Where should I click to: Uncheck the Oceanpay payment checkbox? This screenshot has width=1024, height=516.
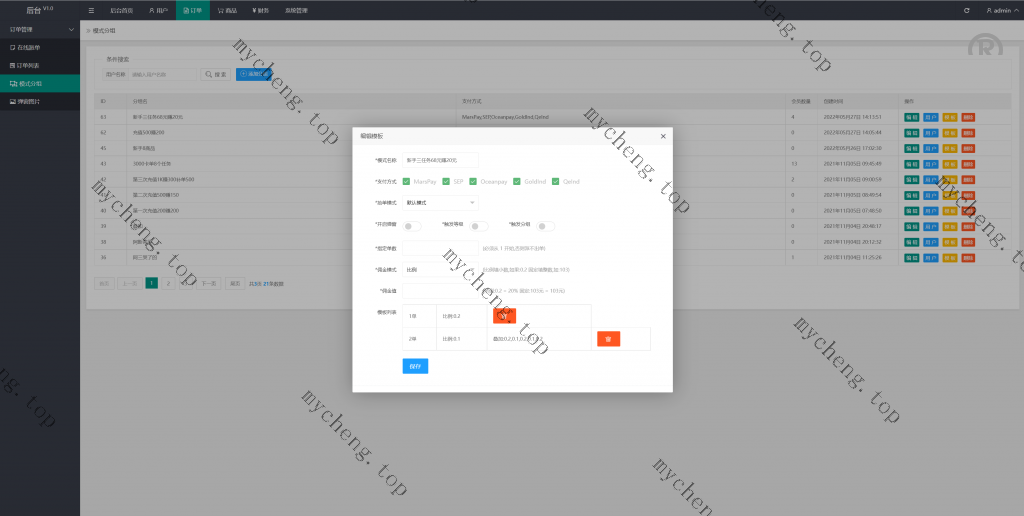[x=472, y=181]
